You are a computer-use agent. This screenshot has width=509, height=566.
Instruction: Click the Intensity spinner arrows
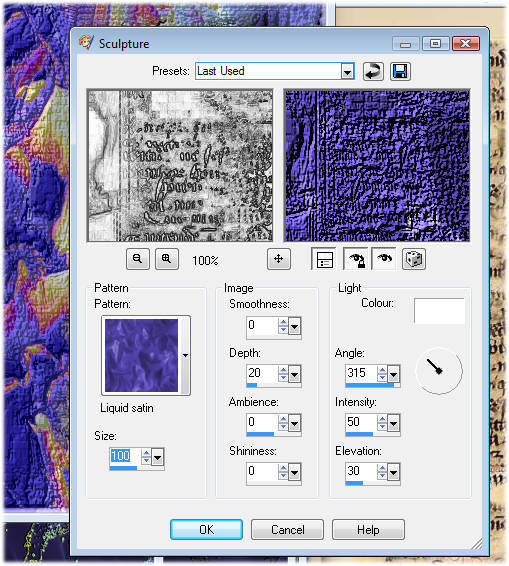382,423
